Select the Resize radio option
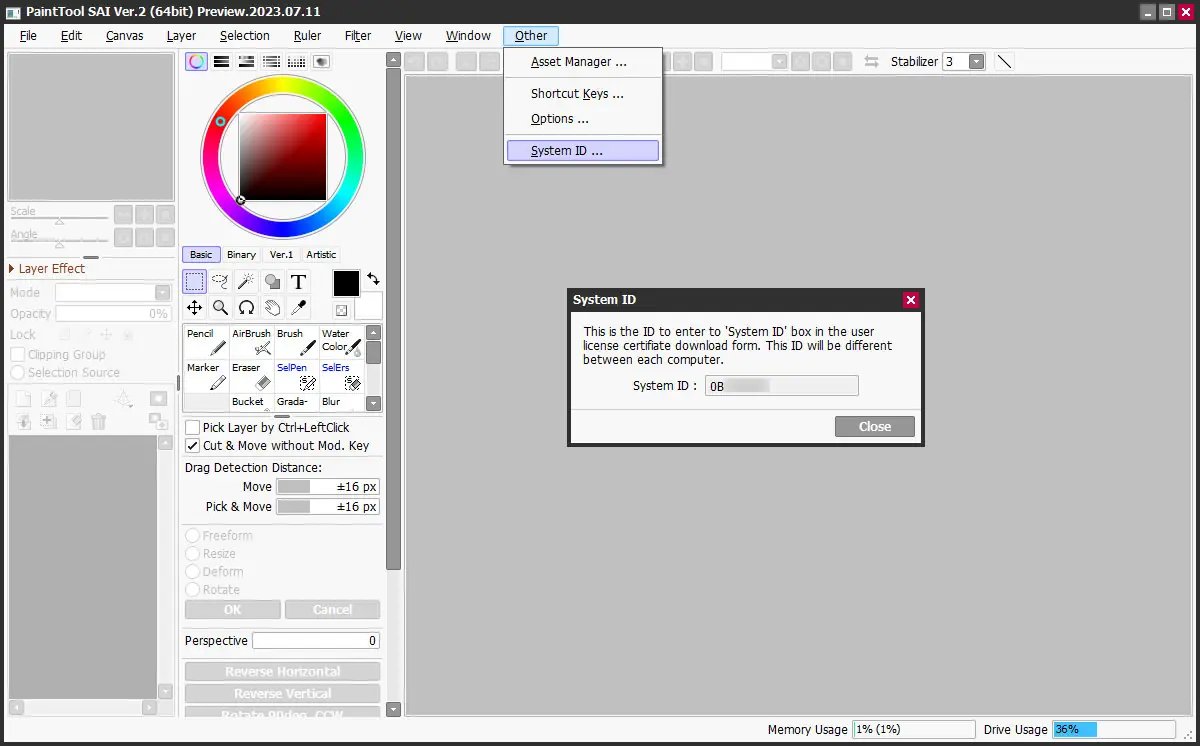 click(193, 554)
